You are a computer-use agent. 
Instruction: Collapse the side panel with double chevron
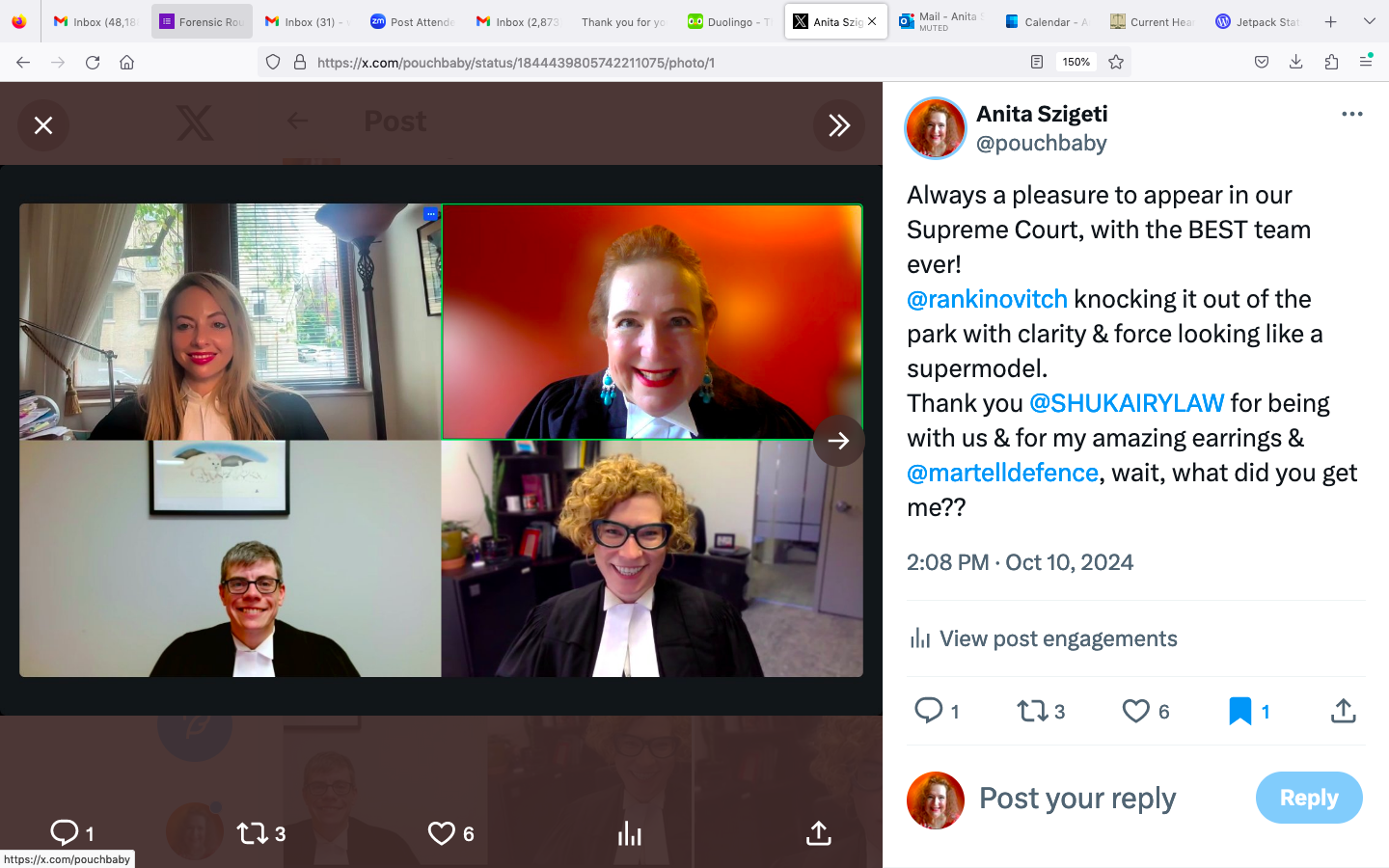[838, 125]
